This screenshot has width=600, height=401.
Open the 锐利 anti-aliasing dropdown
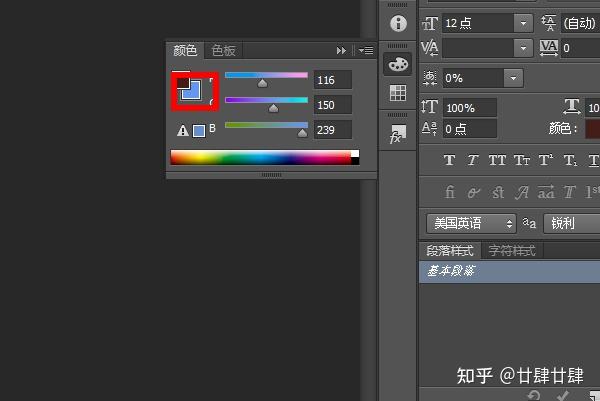[572, 223]
